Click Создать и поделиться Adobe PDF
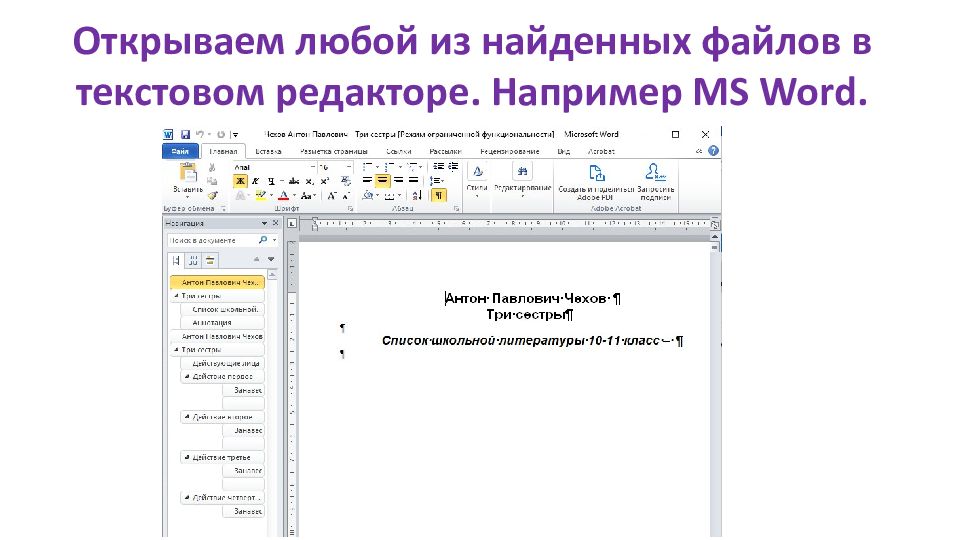This screenshot has width=960, height=540. (x=596, y=182)
